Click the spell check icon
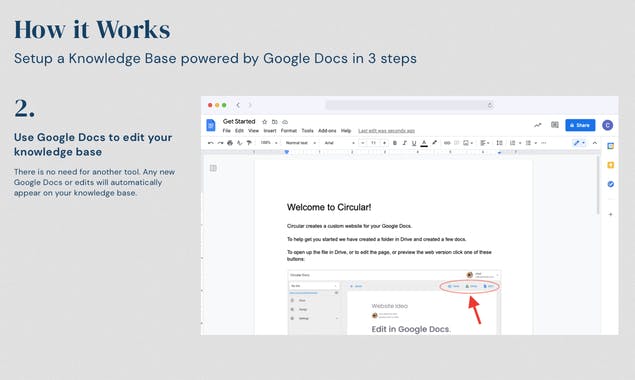Screen dimensions: 635x380 click(x=239, y=143)
